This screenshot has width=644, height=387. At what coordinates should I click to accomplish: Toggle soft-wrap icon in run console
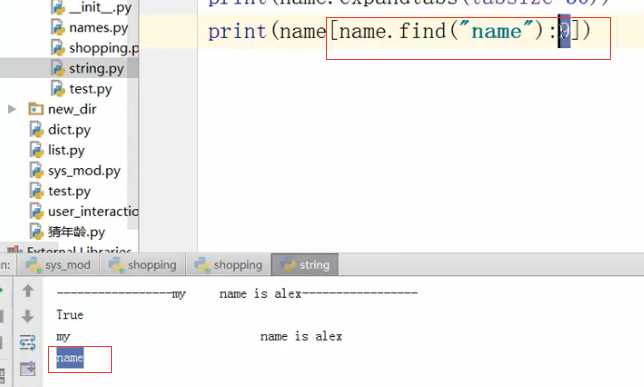click(x=28, y=343)
